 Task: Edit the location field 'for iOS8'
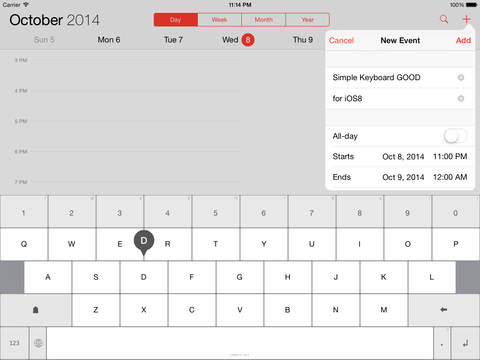pos(347,99)
